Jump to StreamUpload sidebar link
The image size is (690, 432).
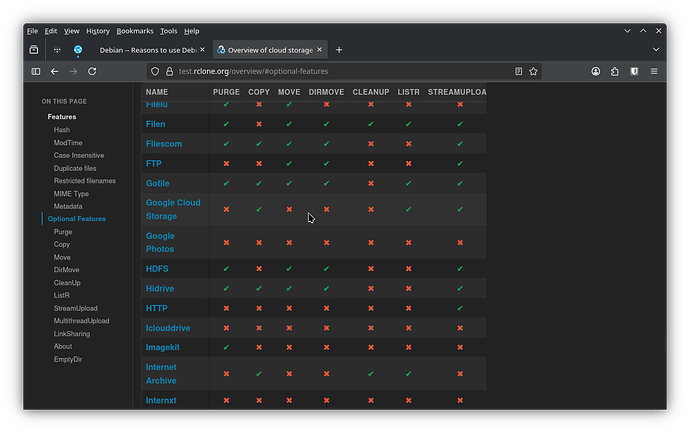click(x=76, y=308)
